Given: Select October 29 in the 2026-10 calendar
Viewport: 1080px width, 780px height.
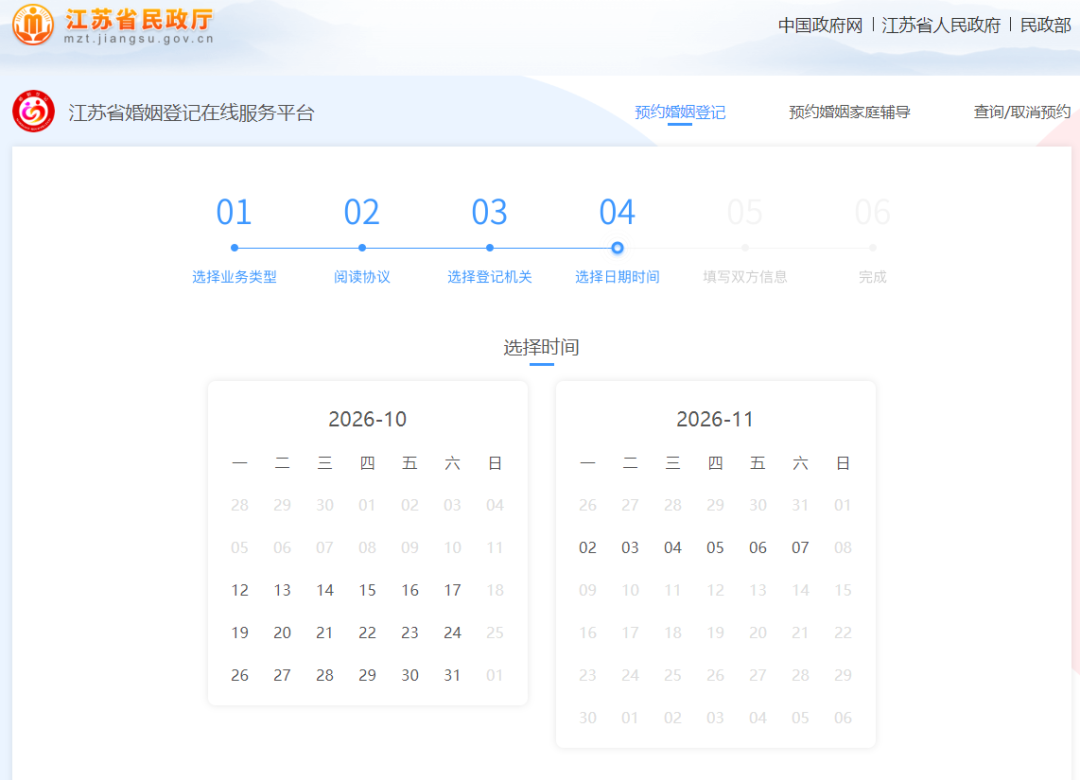Looking at the screenshot, I should pos(368,675).
